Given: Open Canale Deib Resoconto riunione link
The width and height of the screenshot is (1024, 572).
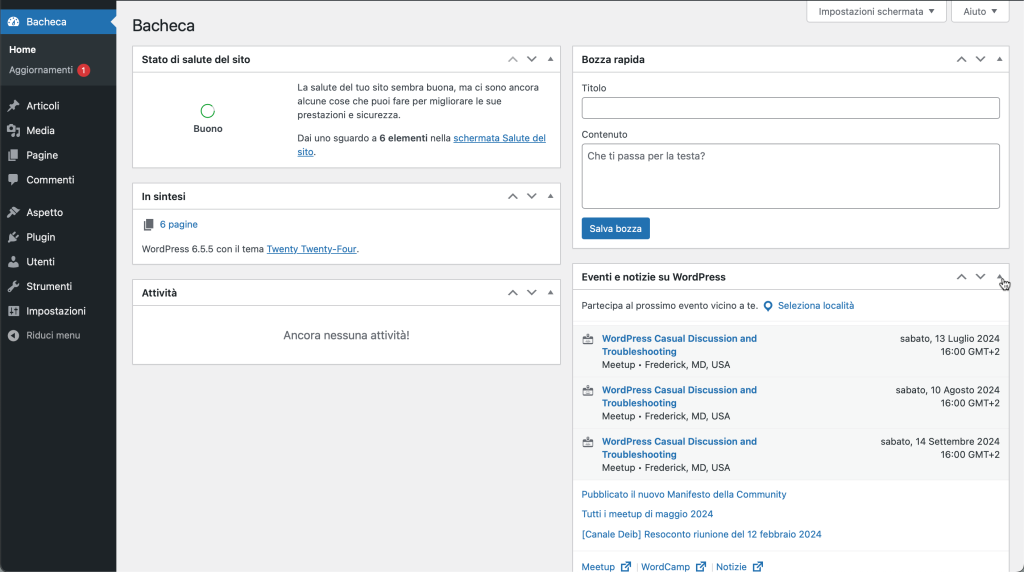Looking at the screenshot, I should coord(701,534).
